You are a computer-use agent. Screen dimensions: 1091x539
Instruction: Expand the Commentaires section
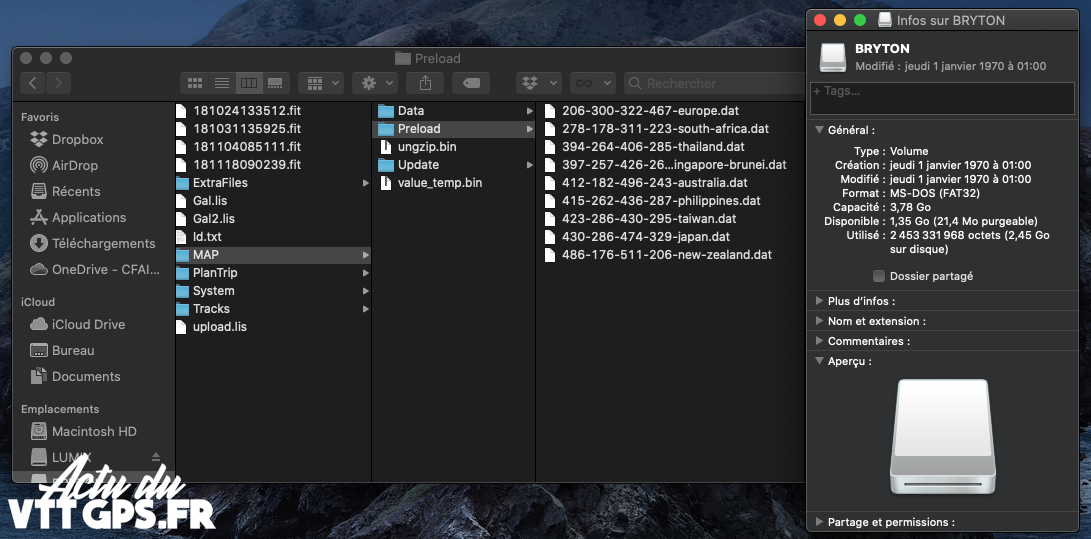coord(819,341)
